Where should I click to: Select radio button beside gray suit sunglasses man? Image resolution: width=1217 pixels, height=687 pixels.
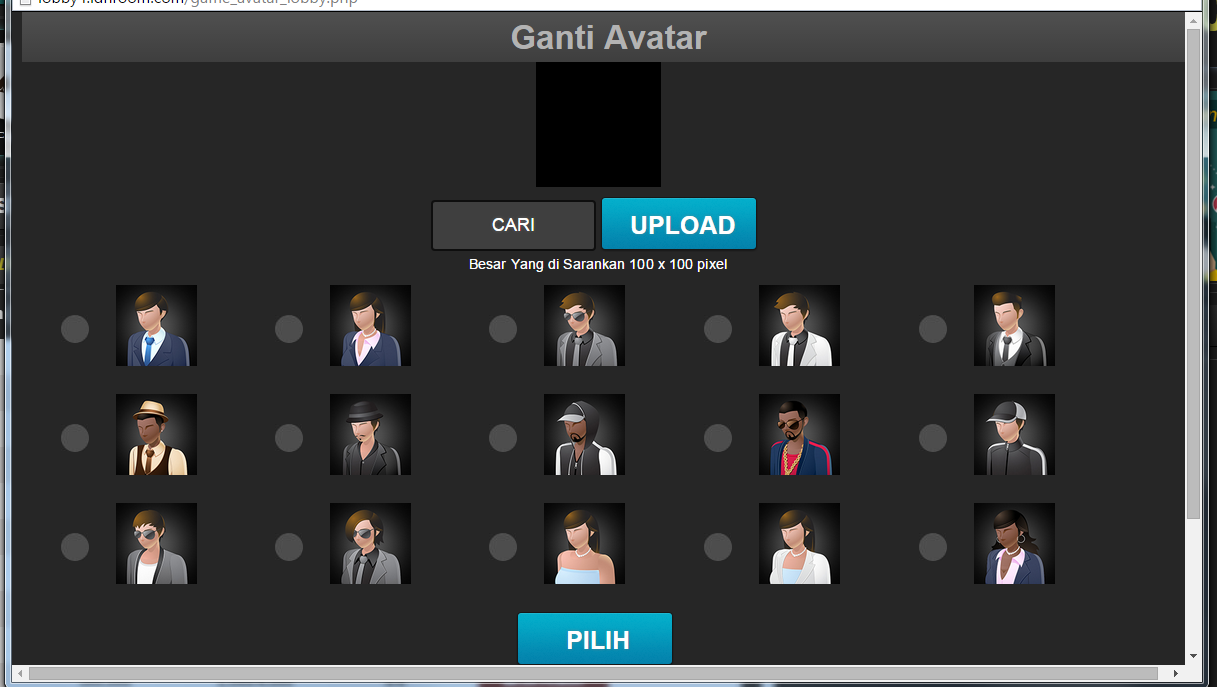pyautogui.click(x=503, y=329)
